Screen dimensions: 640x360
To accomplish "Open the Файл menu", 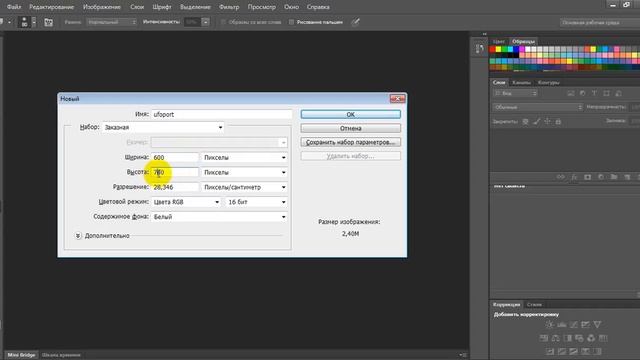I will click(14, 7).
